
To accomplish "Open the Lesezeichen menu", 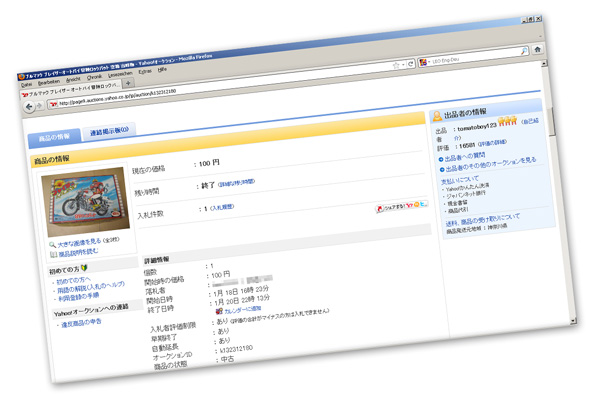I will pyautogui.click(x=120, y=74).
